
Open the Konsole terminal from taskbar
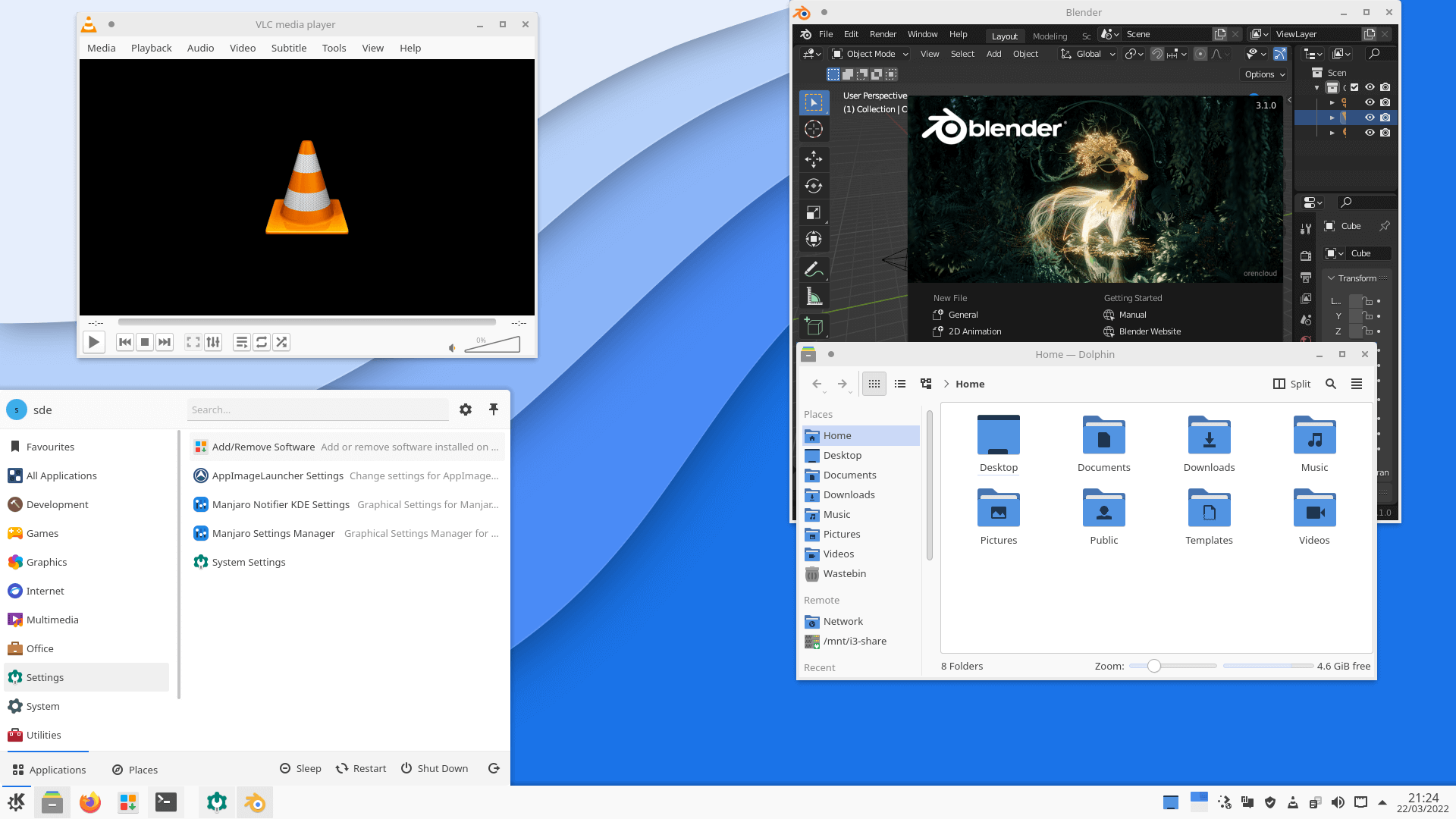[166, 802]
